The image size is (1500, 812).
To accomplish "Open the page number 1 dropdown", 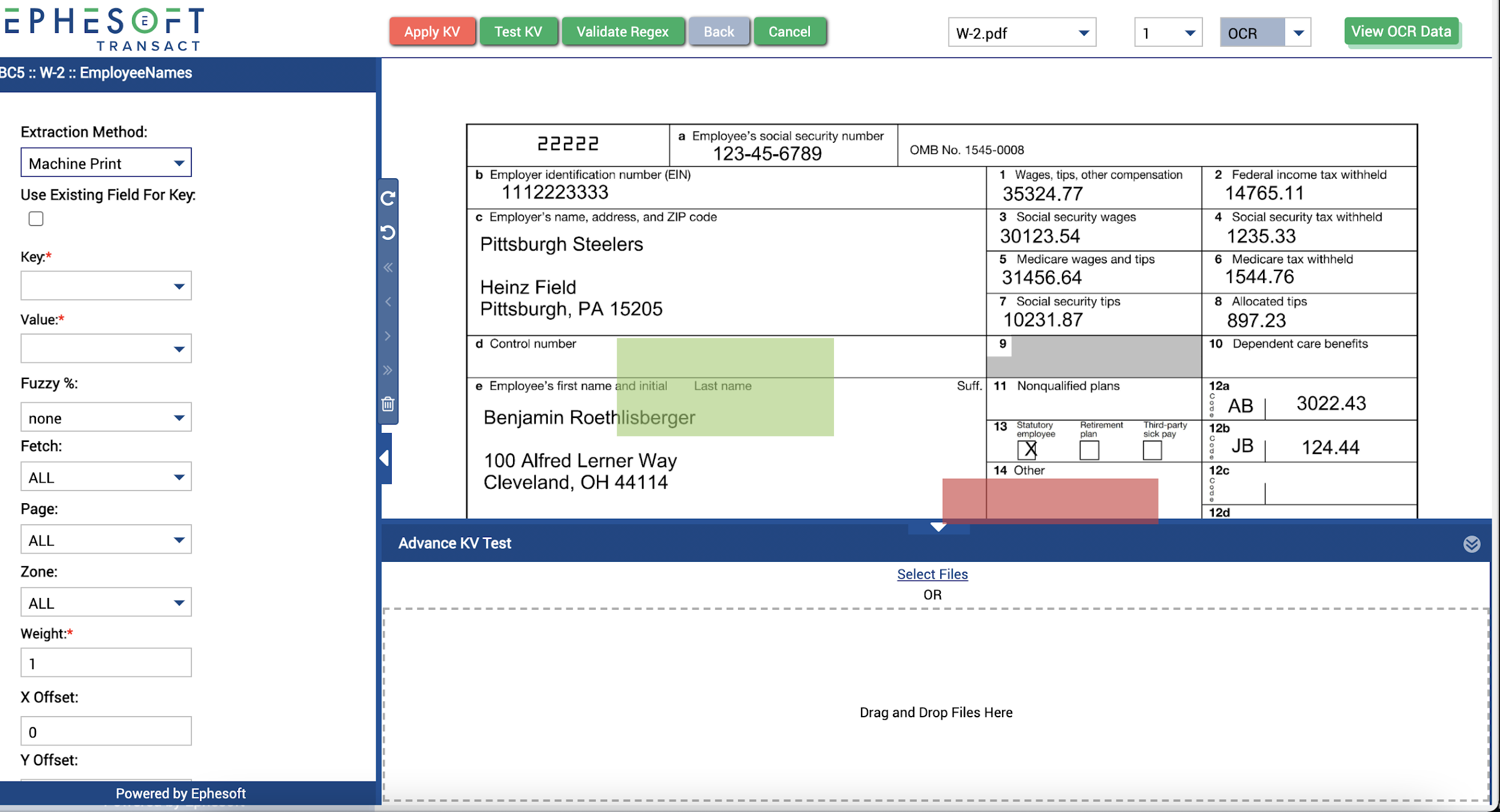I will tap(1168, 32).
